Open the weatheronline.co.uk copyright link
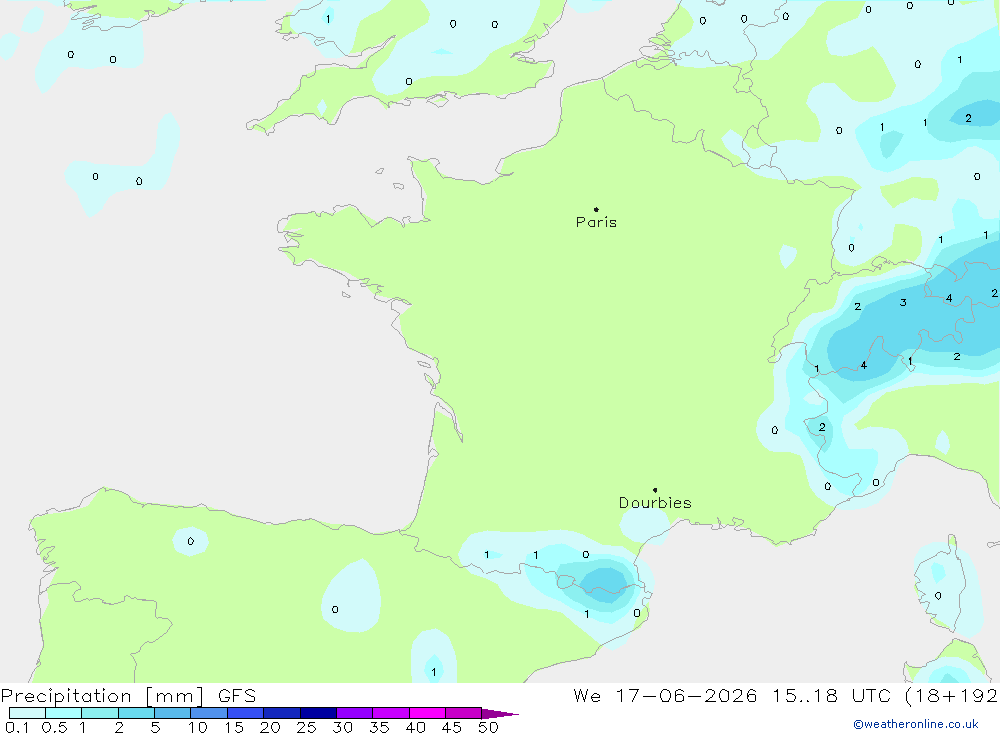1000x733 pixels. pyautogui.click(x=916, y=724)
